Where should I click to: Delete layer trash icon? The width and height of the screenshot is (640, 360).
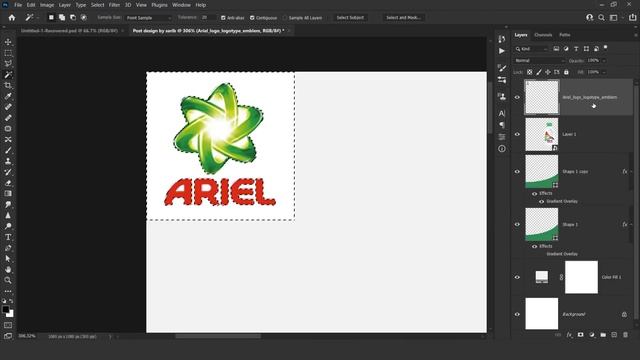(625, 335)
